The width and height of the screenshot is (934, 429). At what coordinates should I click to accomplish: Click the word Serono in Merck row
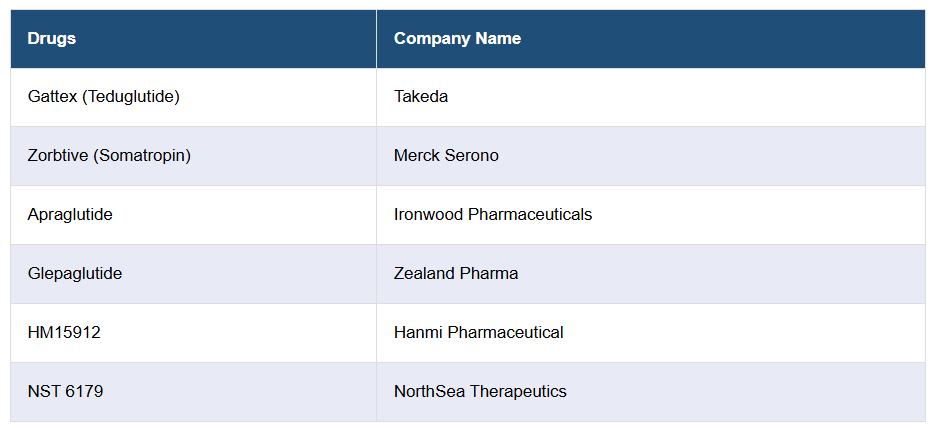472,156
